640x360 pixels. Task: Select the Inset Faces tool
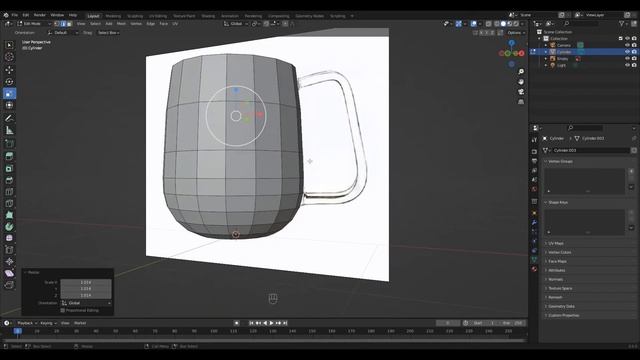click(9, 168)
